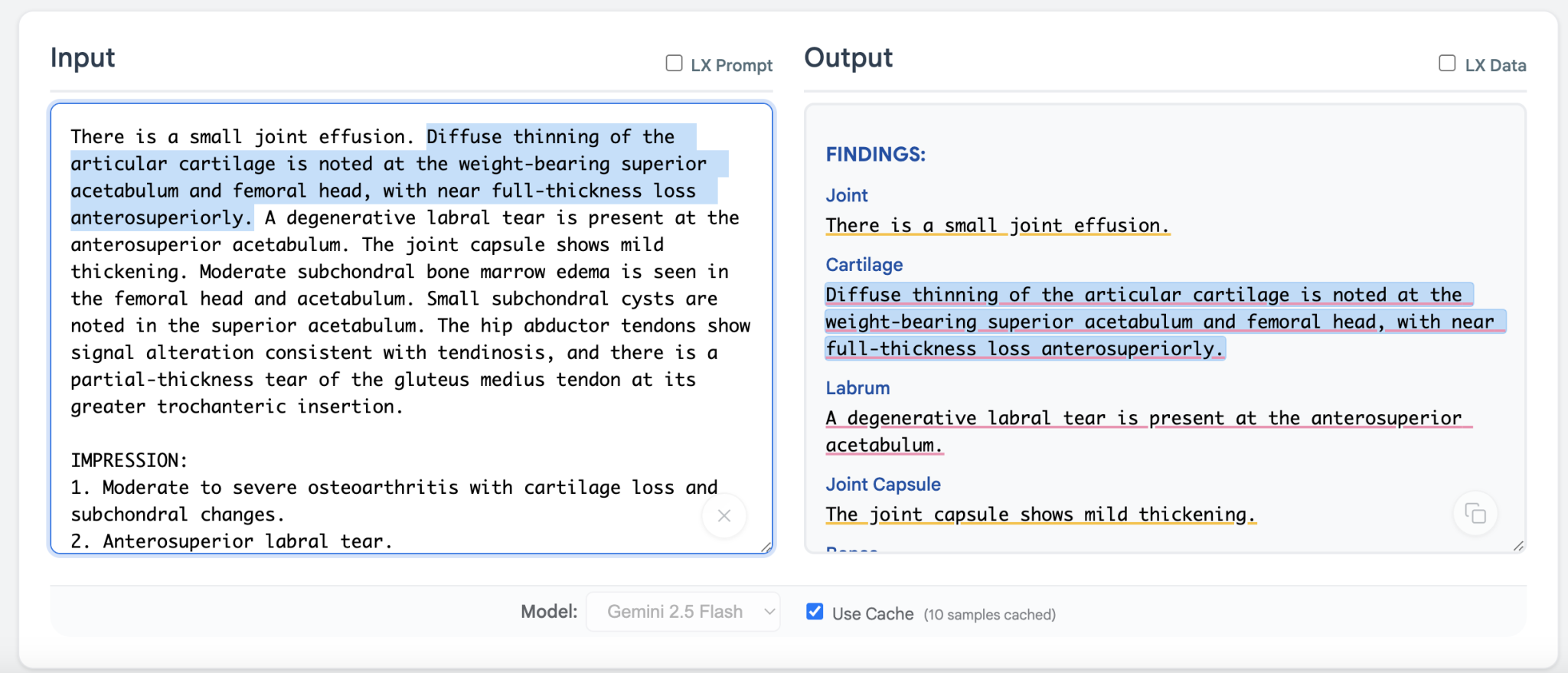The width and height of the screenshot is (1568, 673).
Task: Click the copy output icon
Action: (1475, 513)
